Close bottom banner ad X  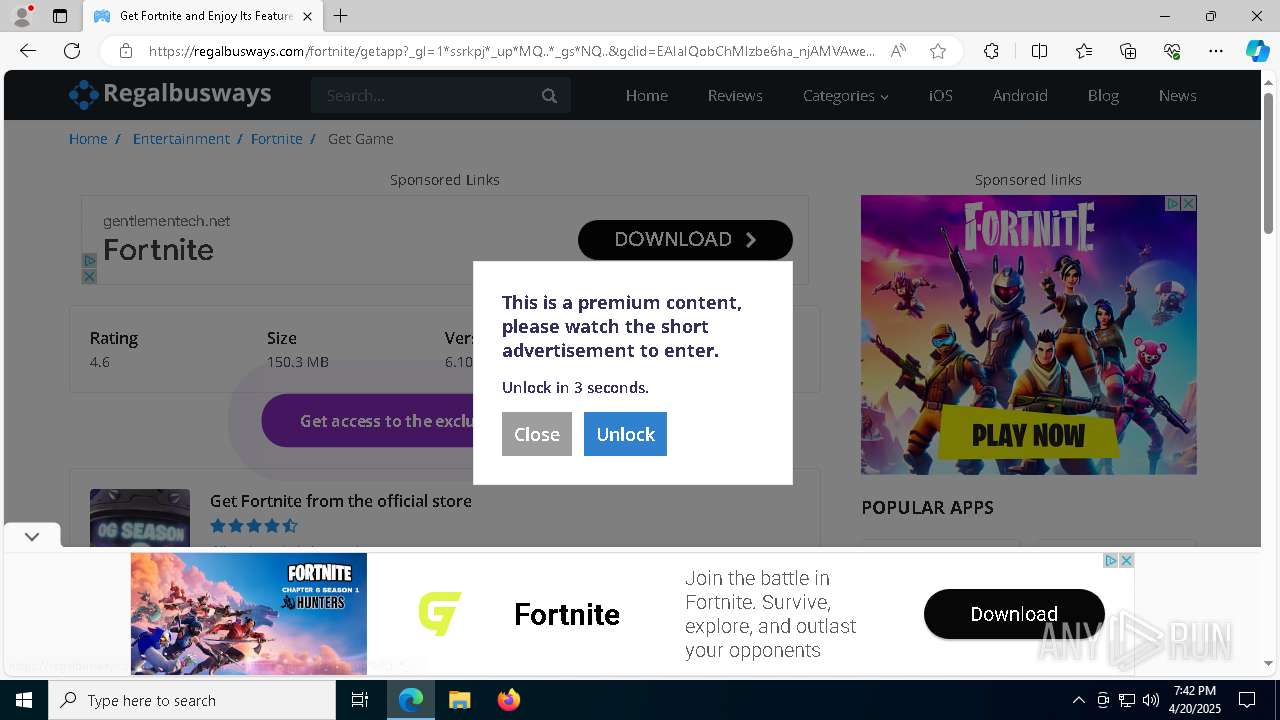coord(1126,560)
